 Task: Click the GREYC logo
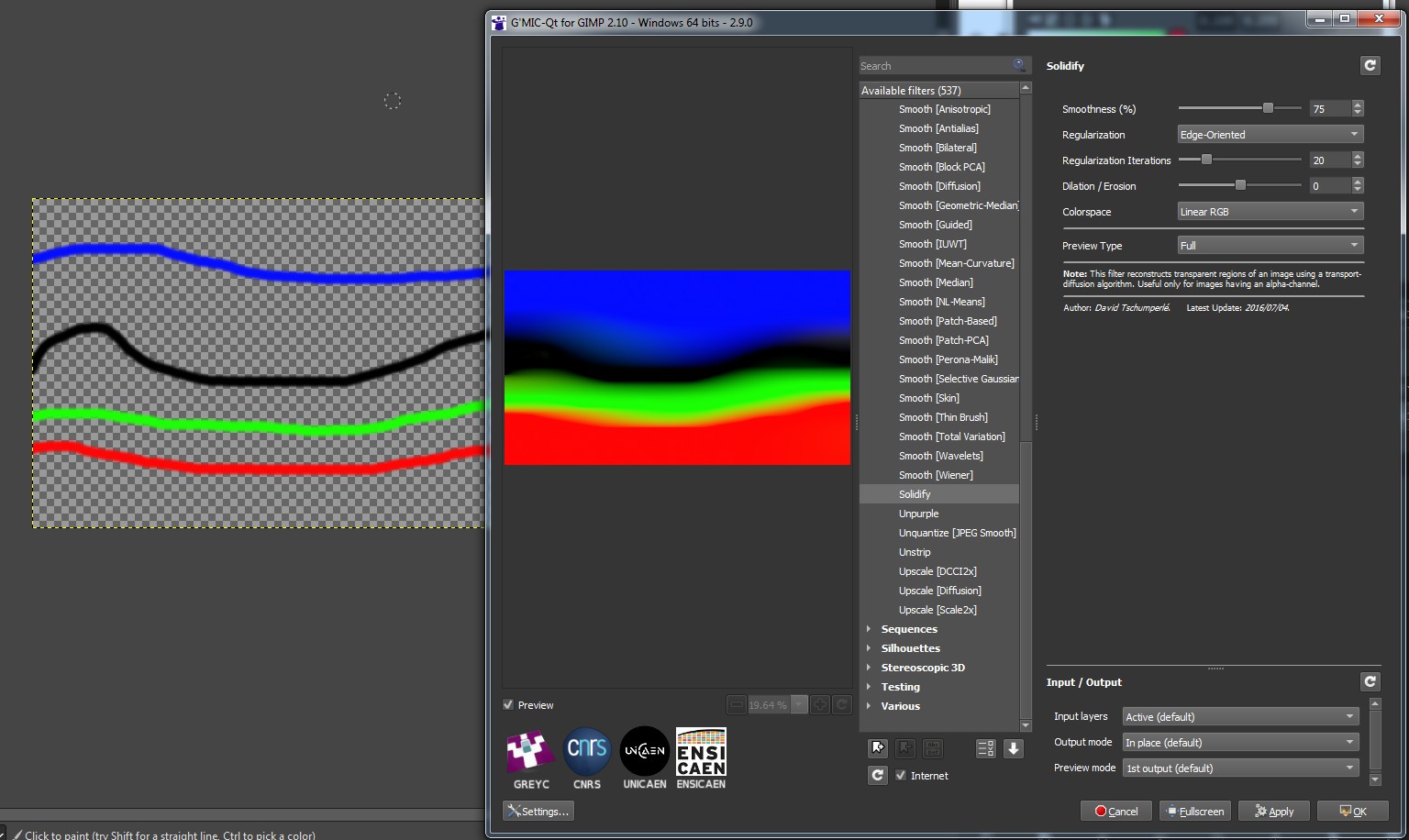coord(531,752)
